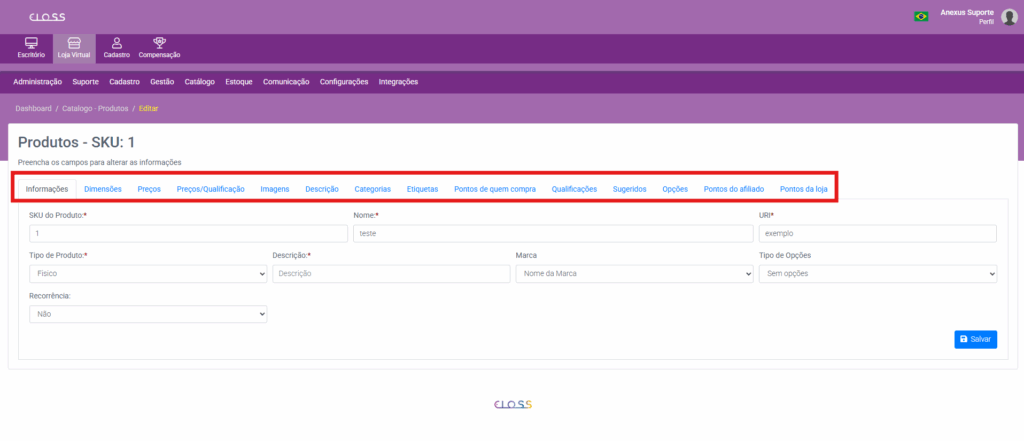Follow the Dashboard breadcrumb link
1024x441 pixels.
tap(34, 107)
